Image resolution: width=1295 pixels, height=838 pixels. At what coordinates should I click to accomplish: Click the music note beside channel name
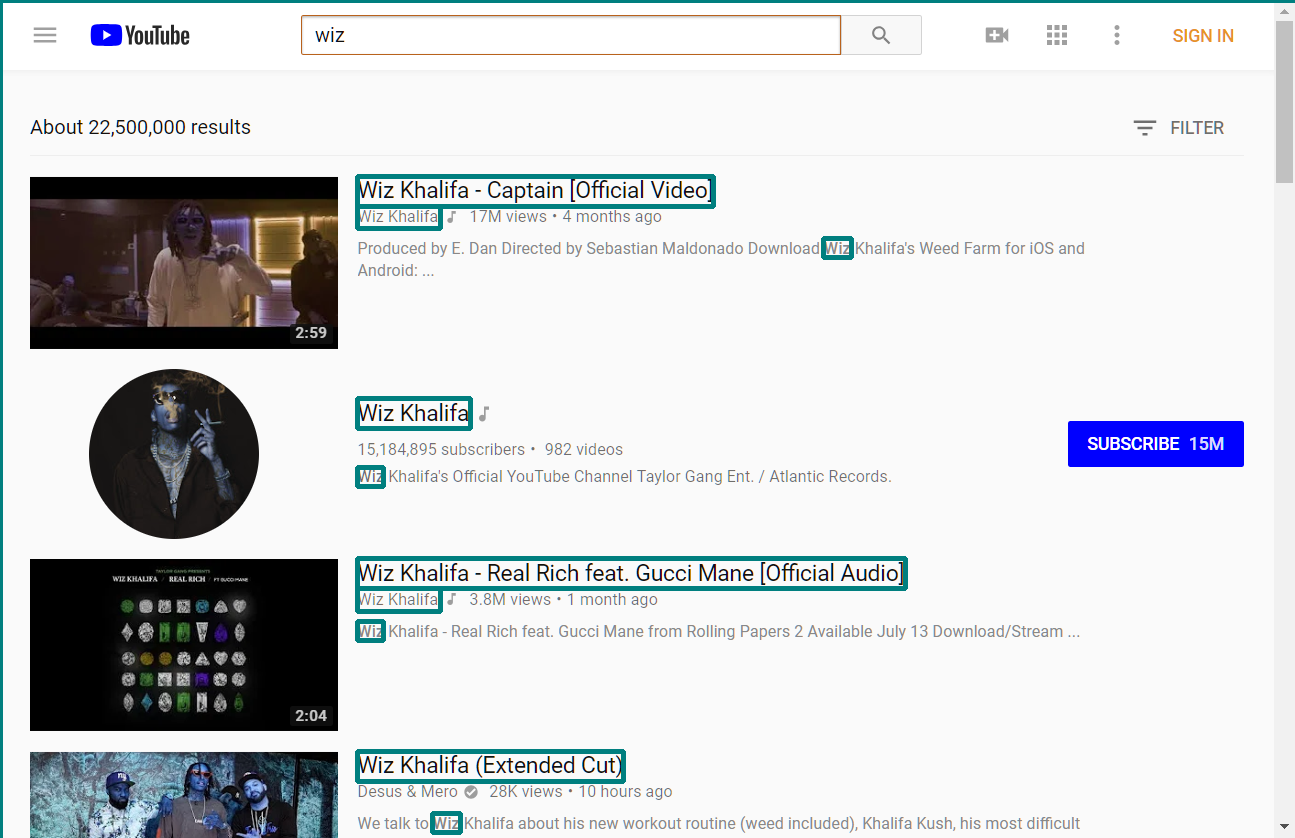484,414
